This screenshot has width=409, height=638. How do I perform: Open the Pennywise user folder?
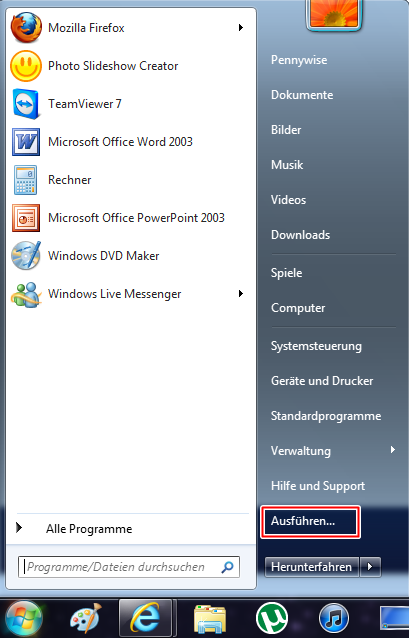[299, 60]
